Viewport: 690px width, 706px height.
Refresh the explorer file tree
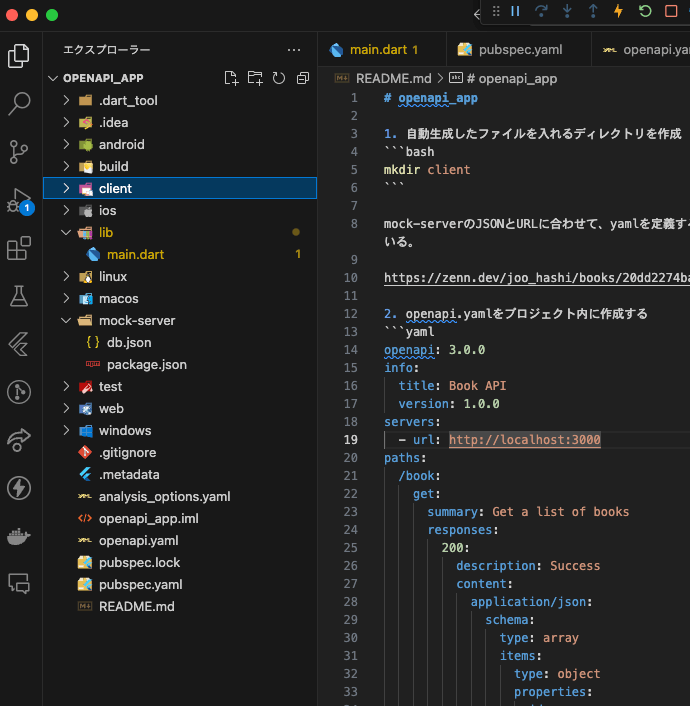pyautogui.click(x=279, y=78)
